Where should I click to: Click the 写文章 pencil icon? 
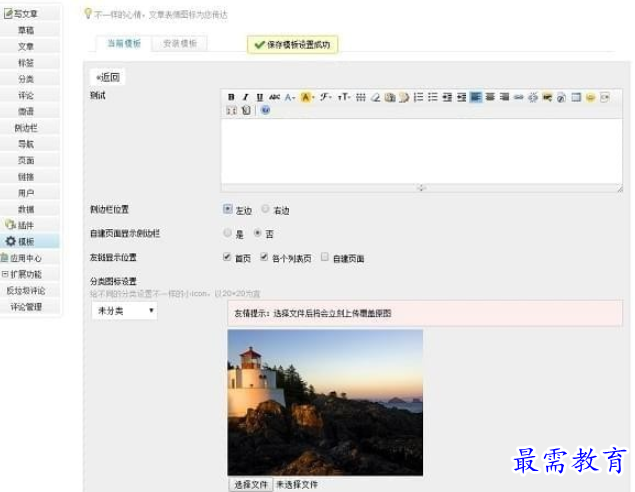pos(8,14)
